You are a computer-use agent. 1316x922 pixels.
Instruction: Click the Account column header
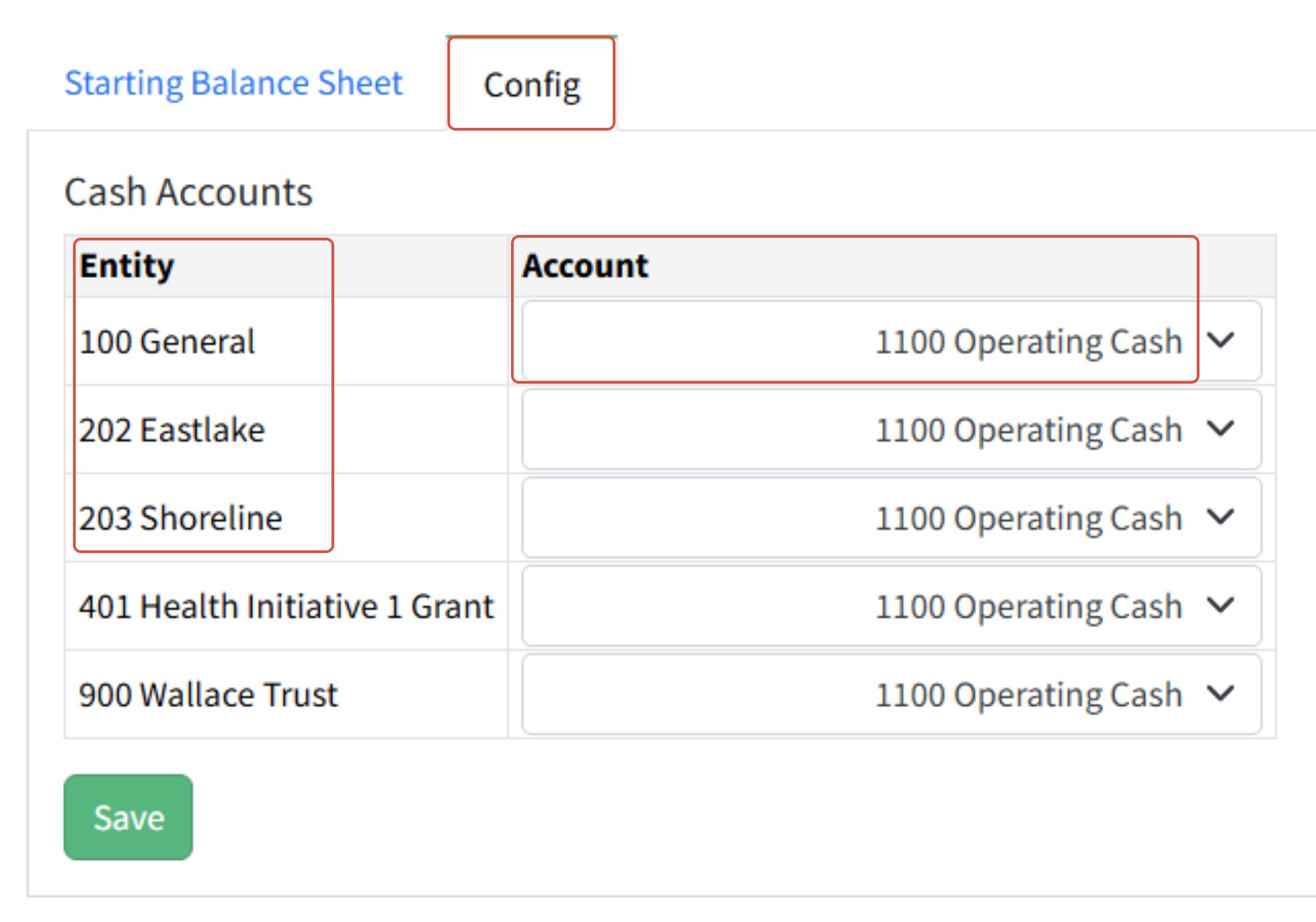pos(585,266)
